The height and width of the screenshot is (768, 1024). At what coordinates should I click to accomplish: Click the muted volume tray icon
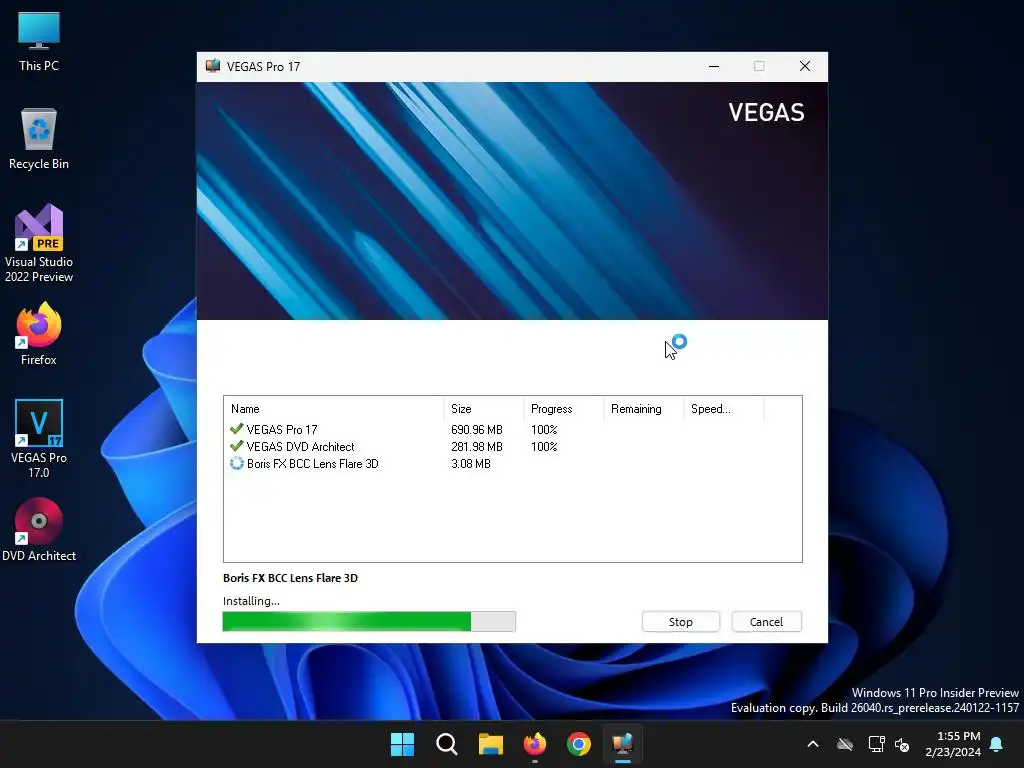(x=902, y=744)
